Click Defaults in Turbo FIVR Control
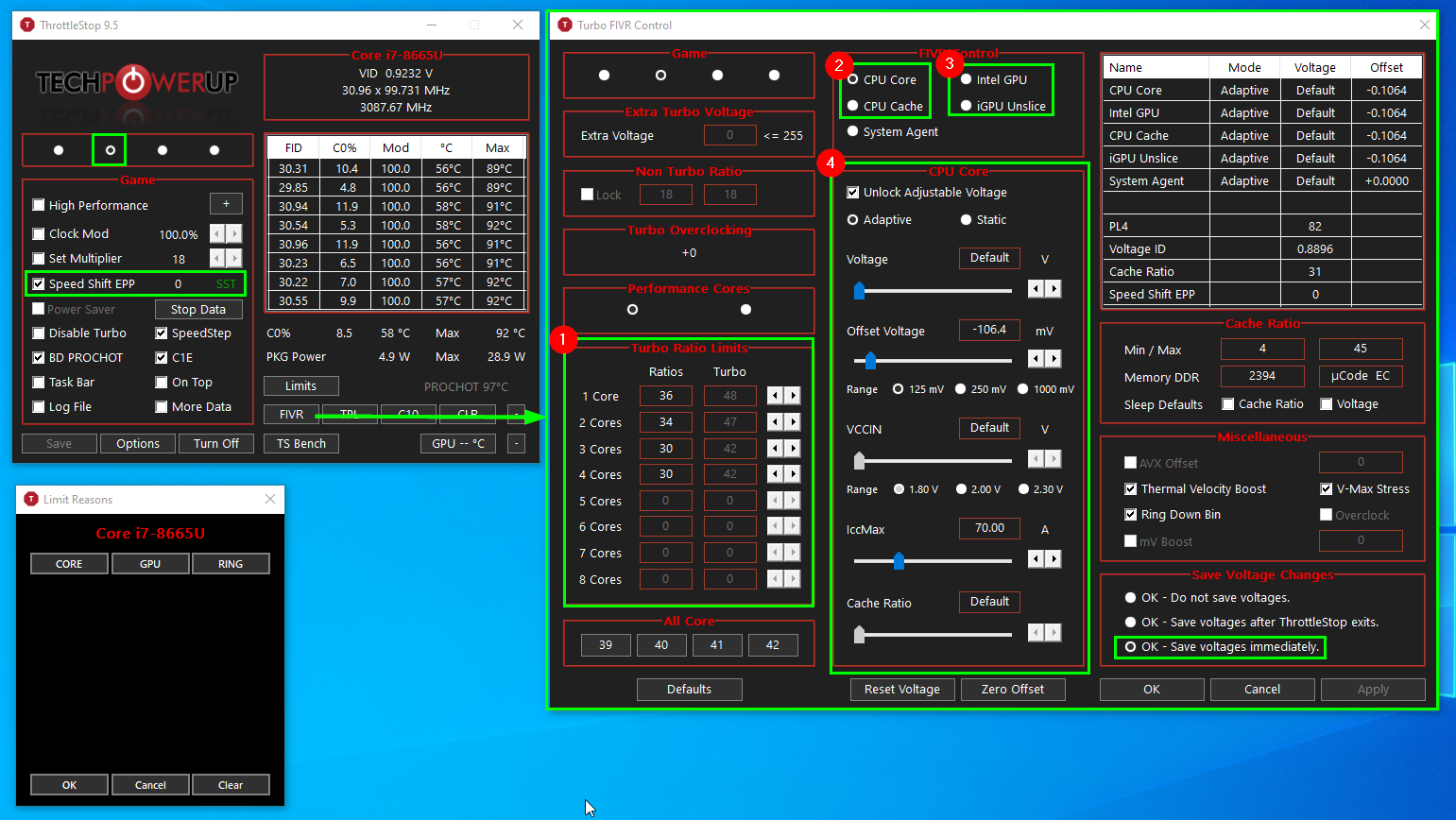This screenshot has height=820, width=1456. point(689,689)
